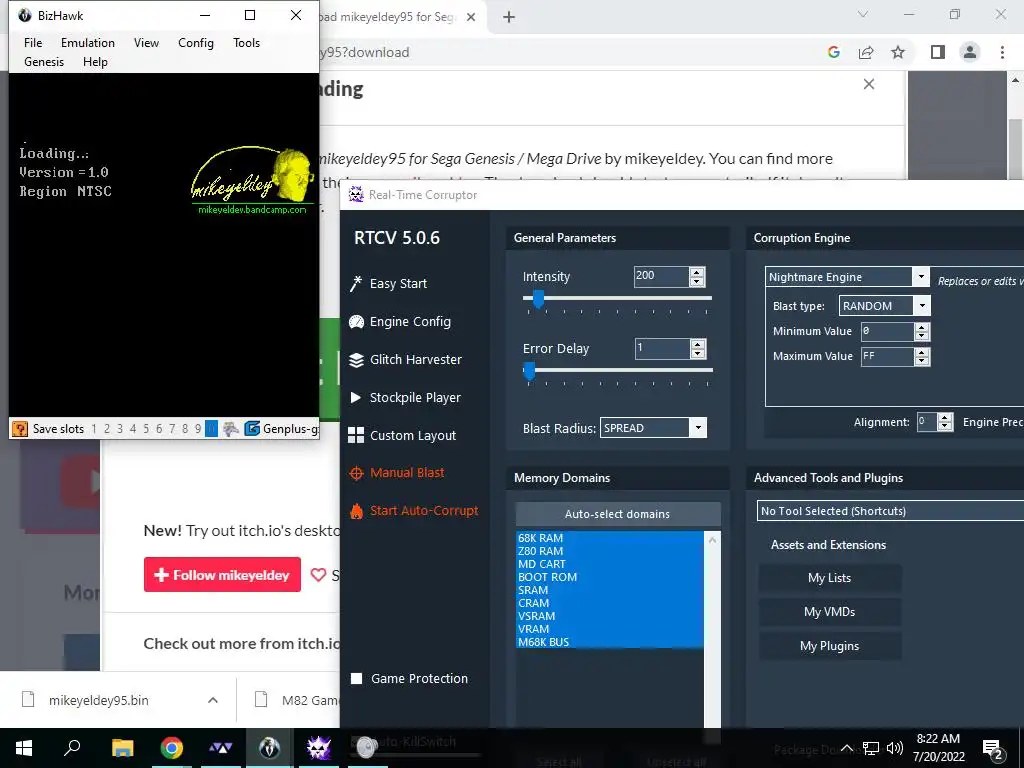
Task: Select BOOT ROM memory domain
Action: tap(610, 577)
